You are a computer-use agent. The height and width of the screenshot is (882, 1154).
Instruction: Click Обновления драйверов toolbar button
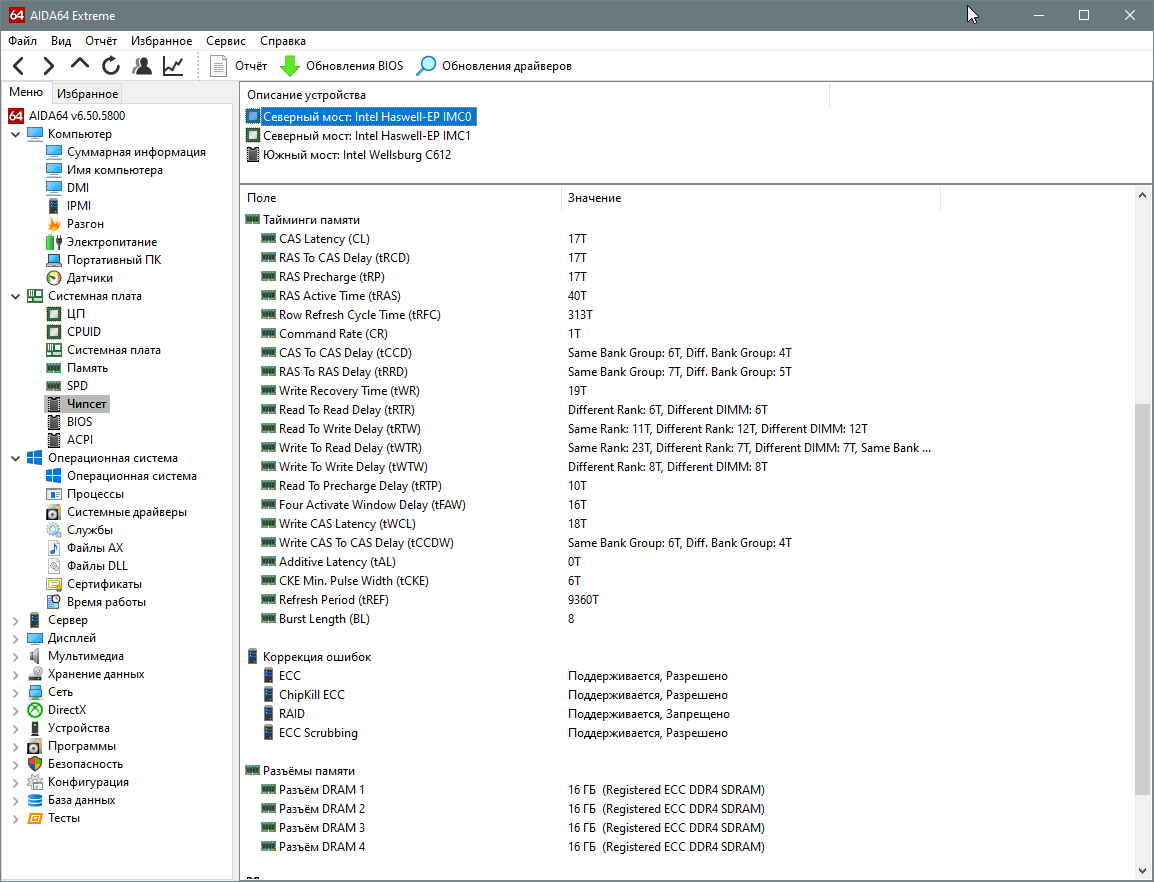494,66
